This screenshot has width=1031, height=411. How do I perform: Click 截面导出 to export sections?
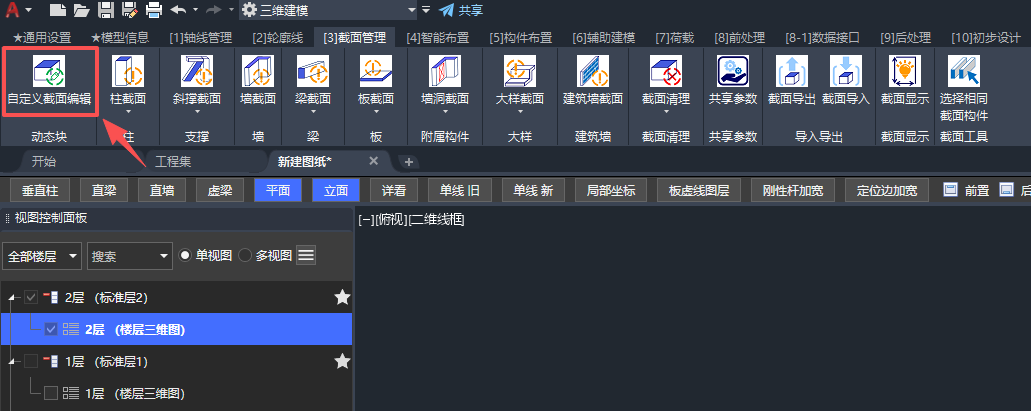(792, 80)
